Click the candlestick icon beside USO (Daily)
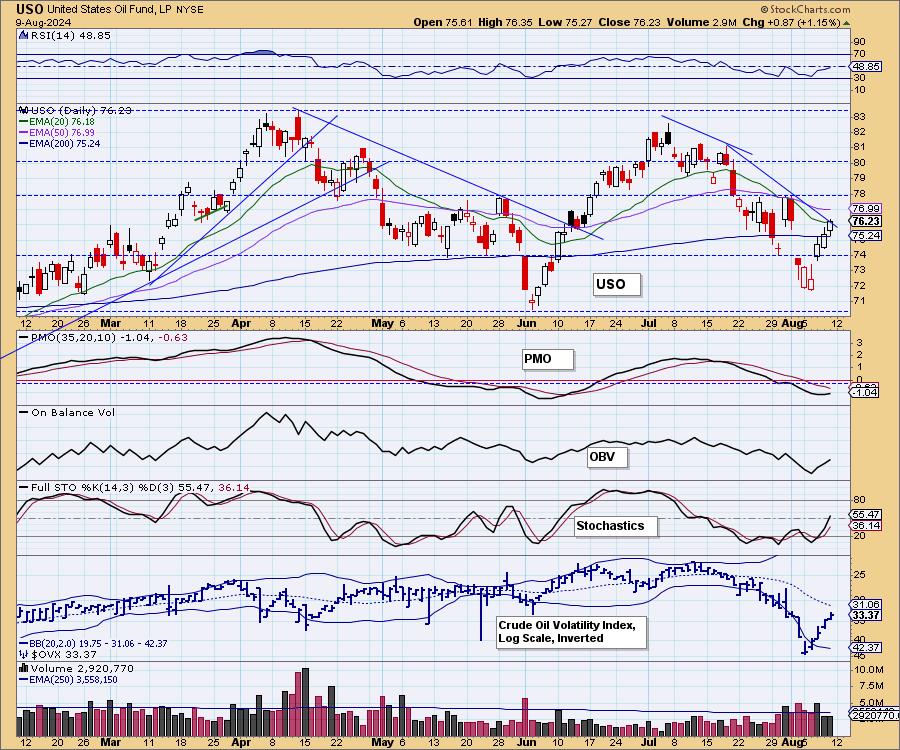 click(x=24, y=110)
